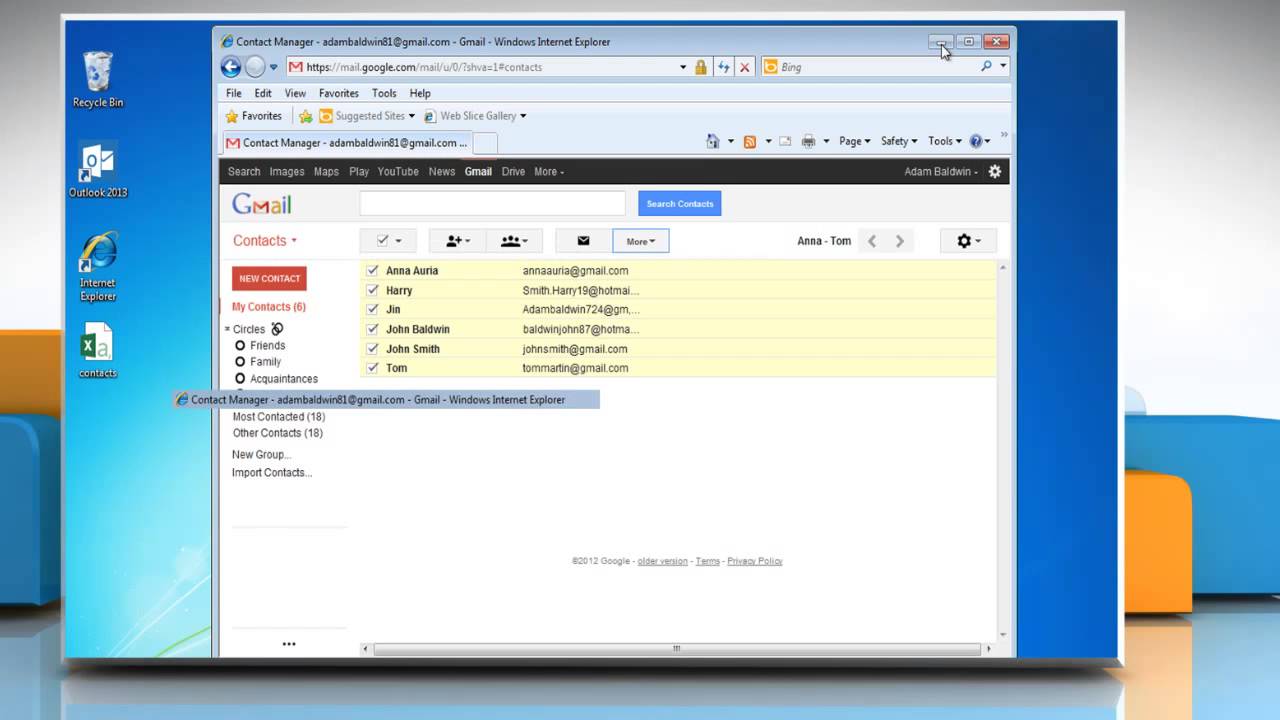This screenshot has width=1280, height=720.
Task: Switch to the Contact Manager browser tab
Action: 346,143
